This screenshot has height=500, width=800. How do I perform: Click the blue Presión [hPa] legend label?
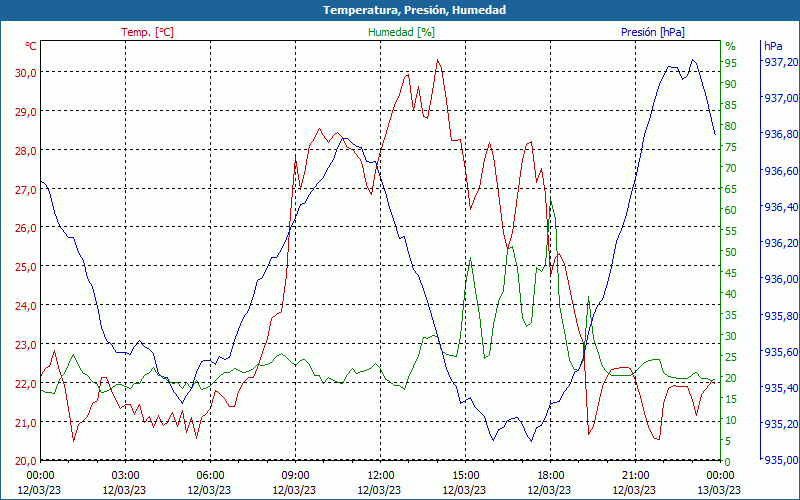click(653, 32)
